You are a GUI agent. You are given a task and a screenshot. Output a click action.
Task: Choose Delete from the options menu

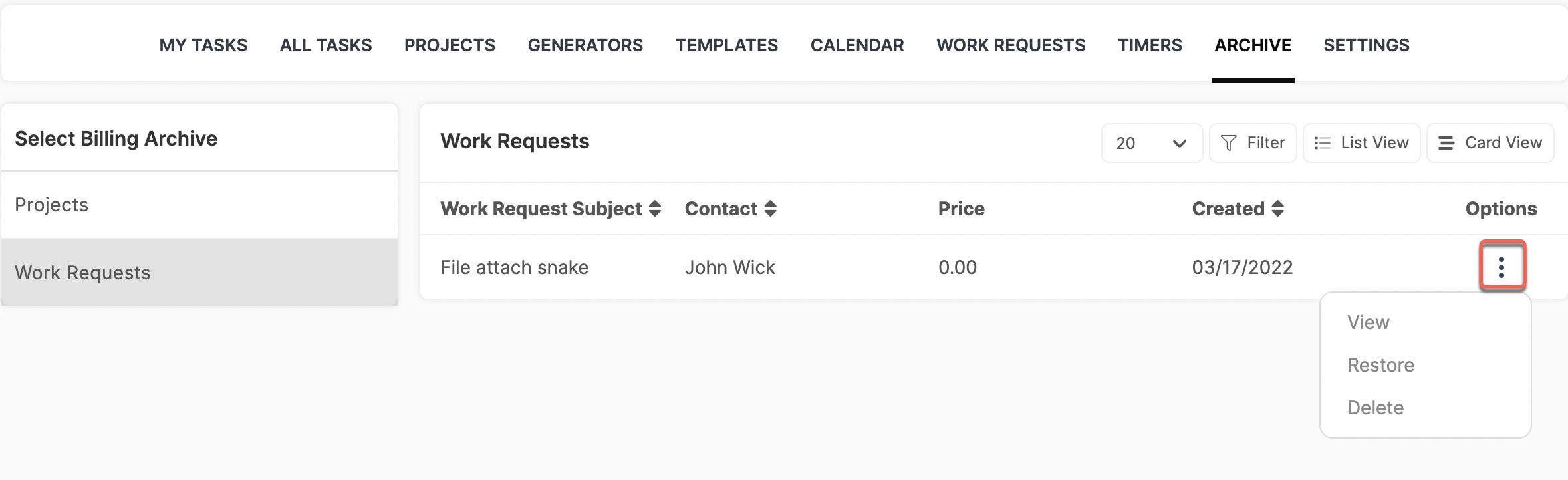1375,408
